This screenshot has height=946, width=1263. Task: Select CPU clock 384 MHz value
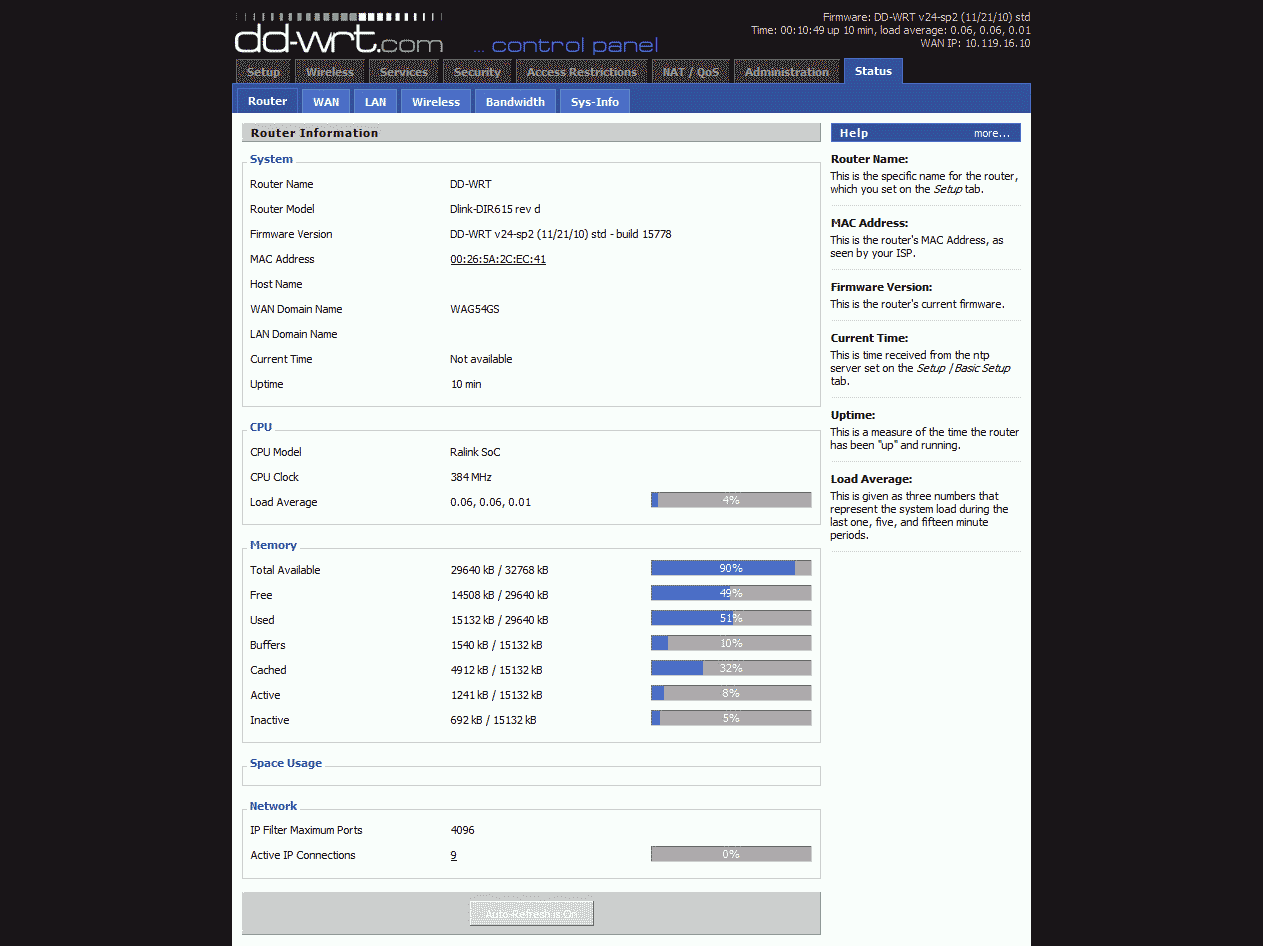pyautogui.click(x=471, y=477)
